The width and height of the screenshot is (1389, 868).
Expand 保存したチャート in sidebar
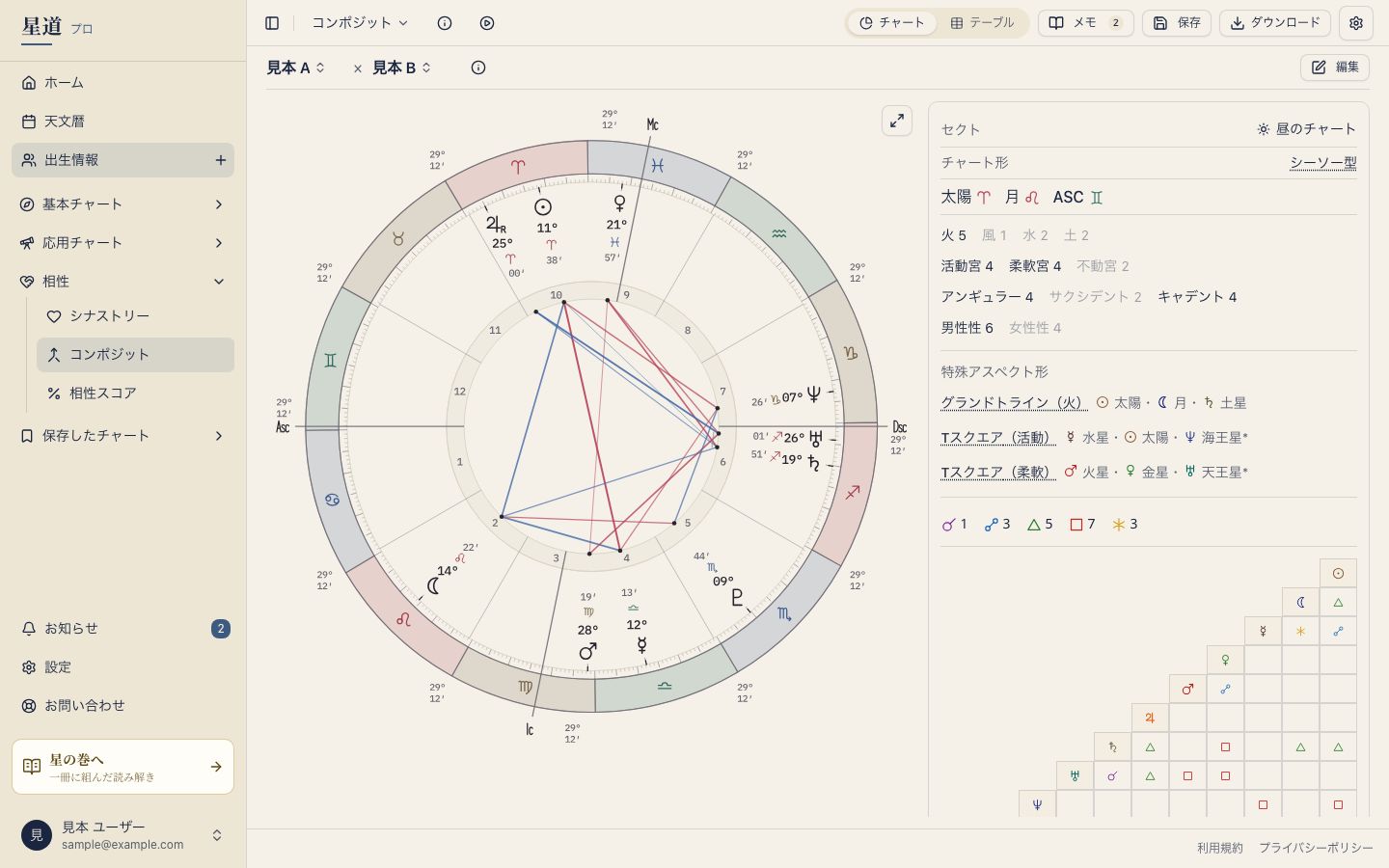click(123, 436)
